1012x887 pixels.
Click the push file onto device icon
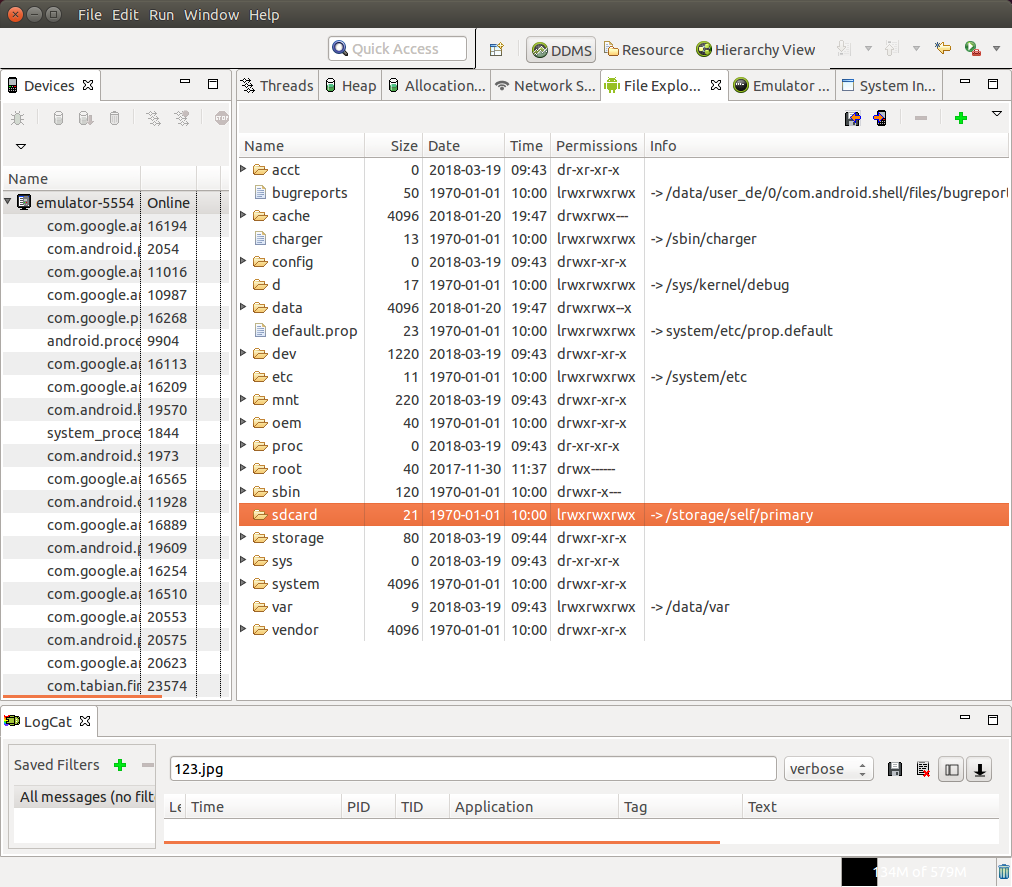pyautogui.click(x=880, y=119)
